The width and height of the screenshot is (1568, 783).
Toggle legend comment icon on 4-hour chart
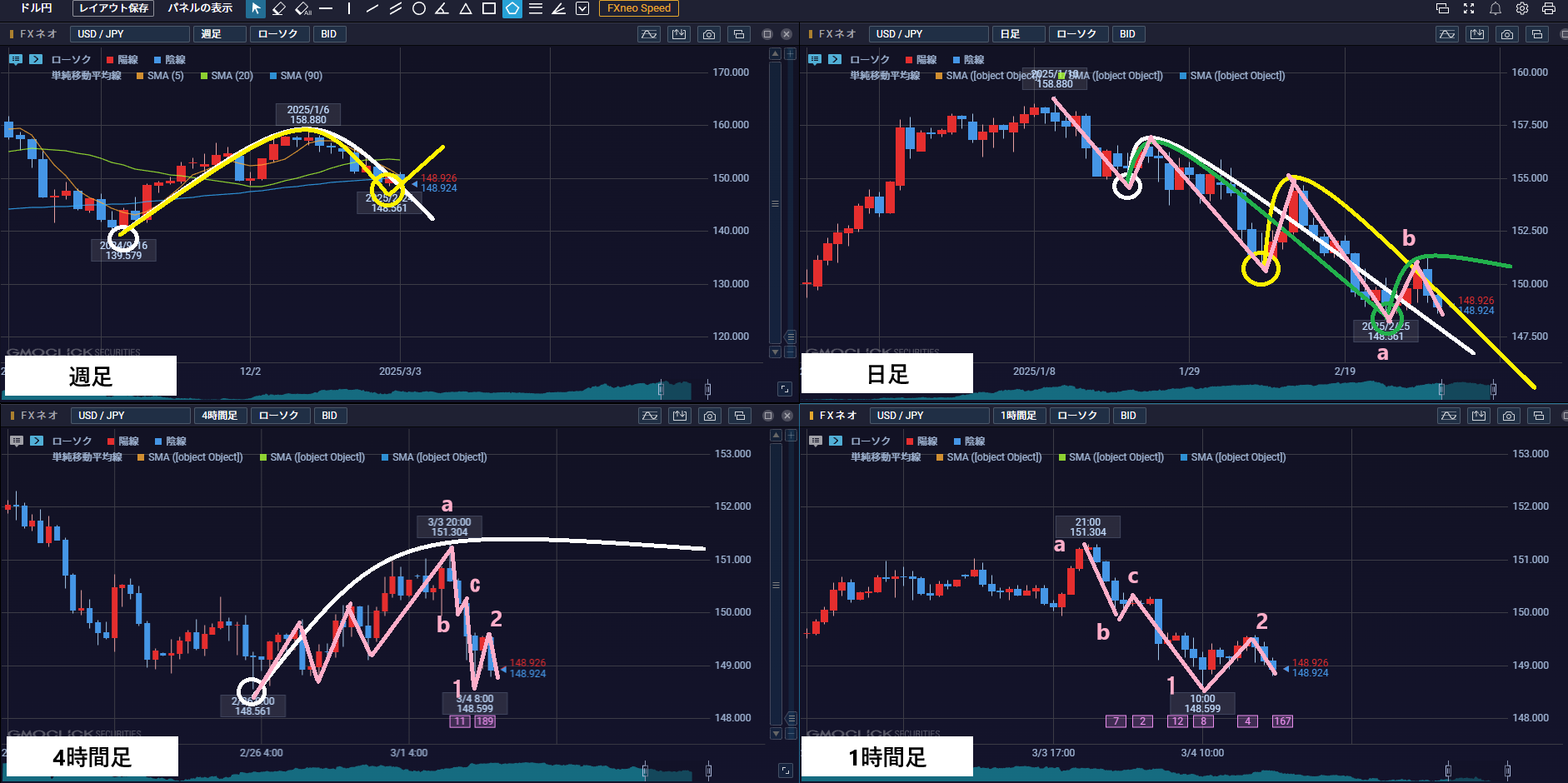coord(17,441)
